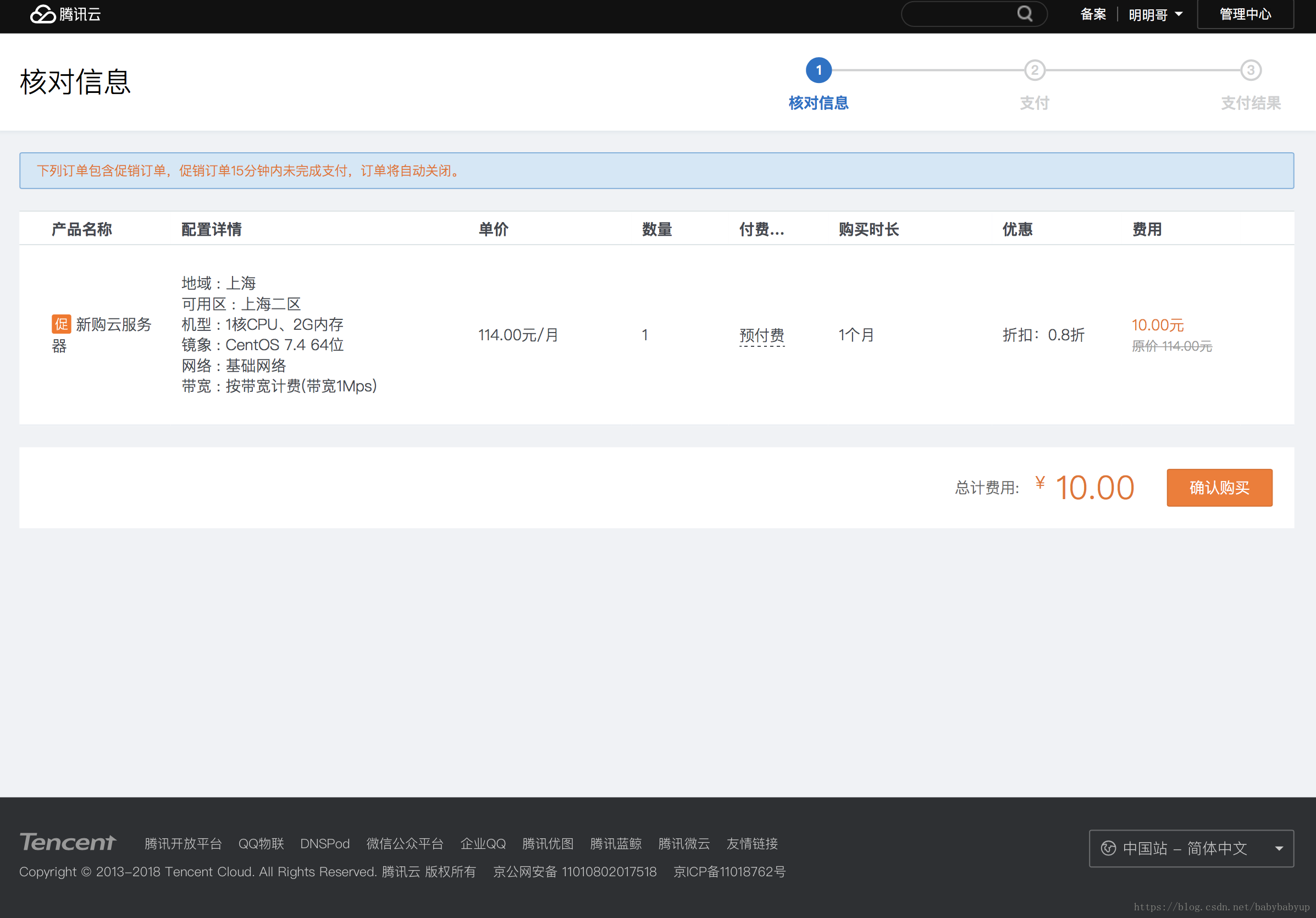Image resolution: width=1316 pixels, height=918 pixels.
Task: Open 微信公众平台 footer link
Action: (405, 843)
